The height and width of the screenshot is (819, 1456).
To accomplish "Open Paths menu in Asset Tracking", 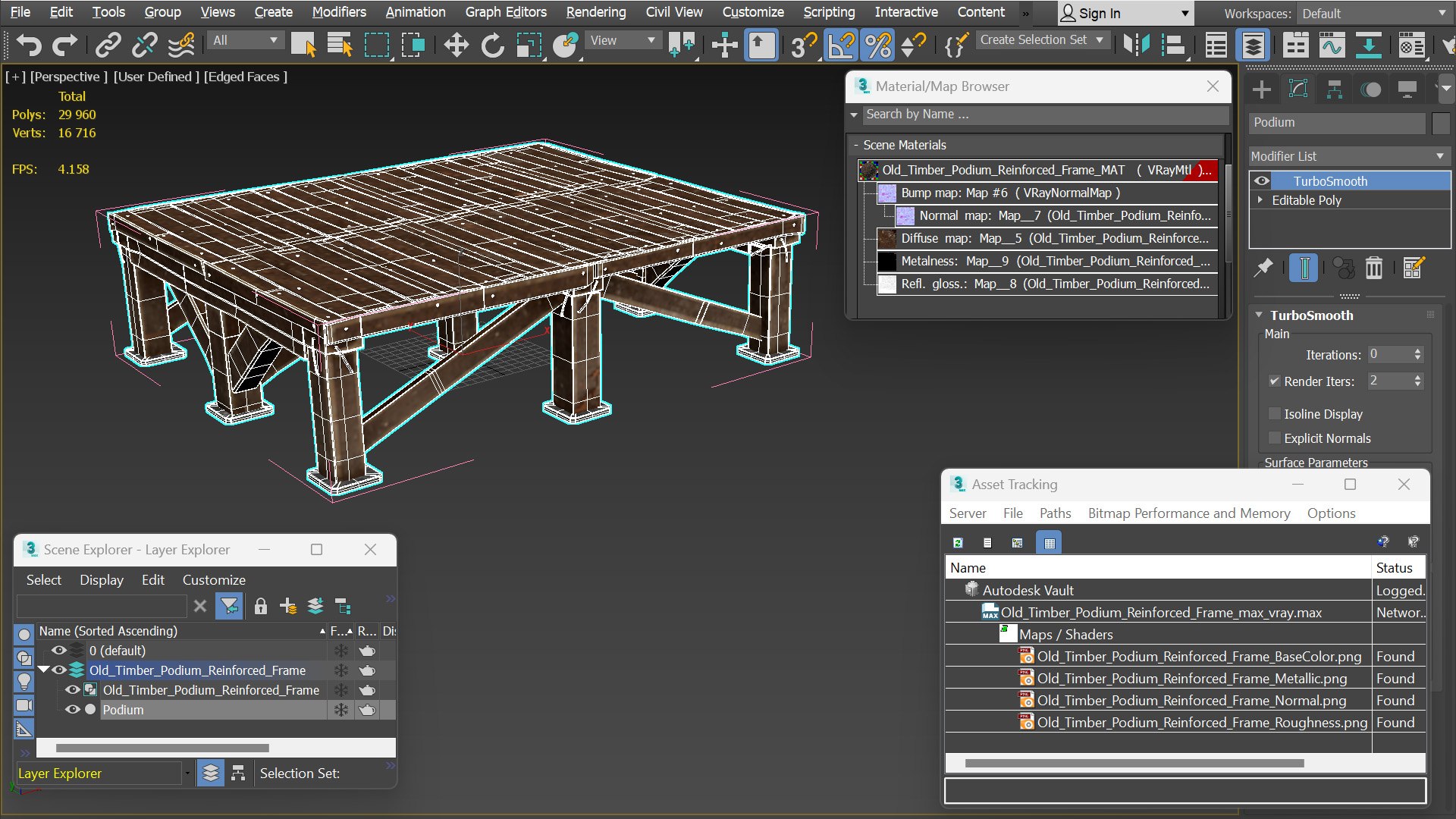I will (1055, 513).
